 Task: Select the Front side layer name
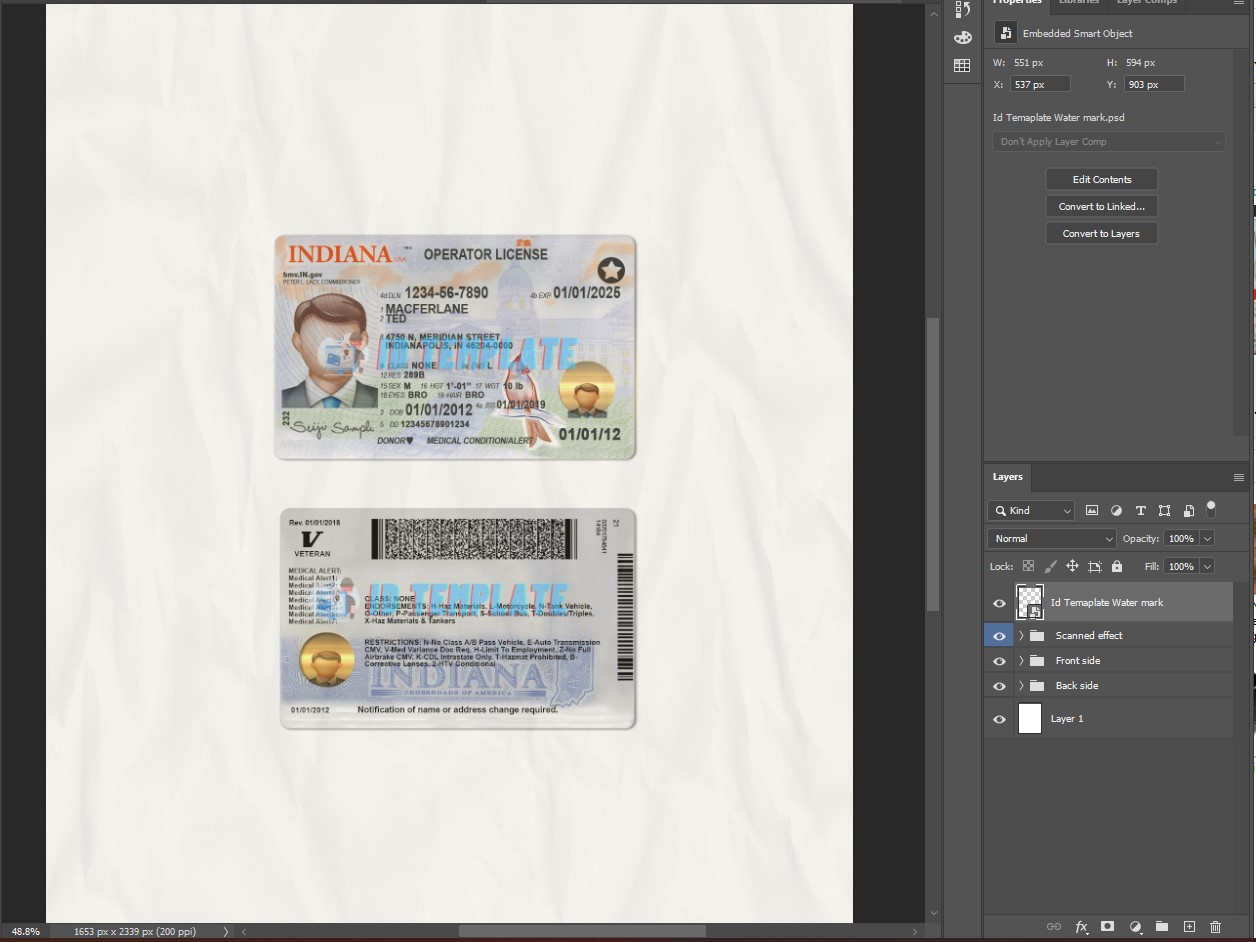pyautogui.click(x=1078, y=661)
